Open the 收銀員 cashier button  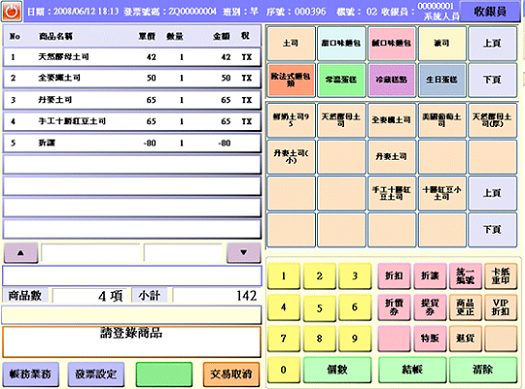point(490,11)
